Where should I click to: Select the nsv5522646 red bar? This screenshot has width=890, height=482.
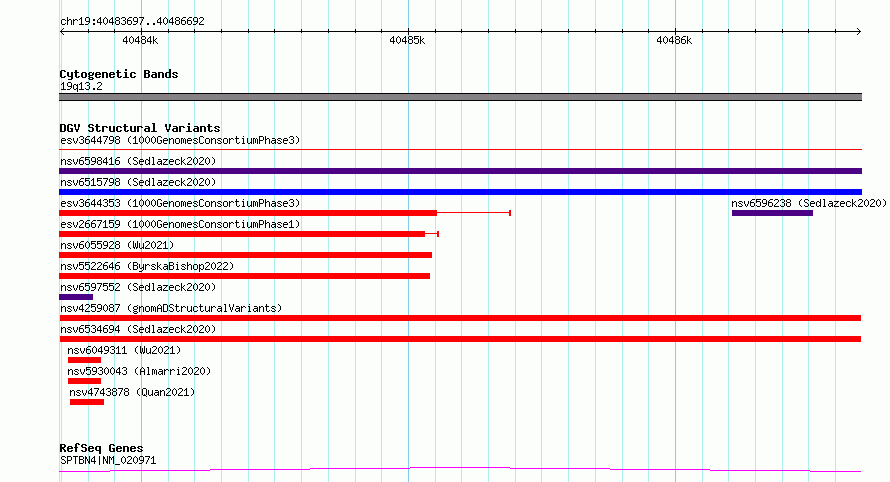[245, 276]
